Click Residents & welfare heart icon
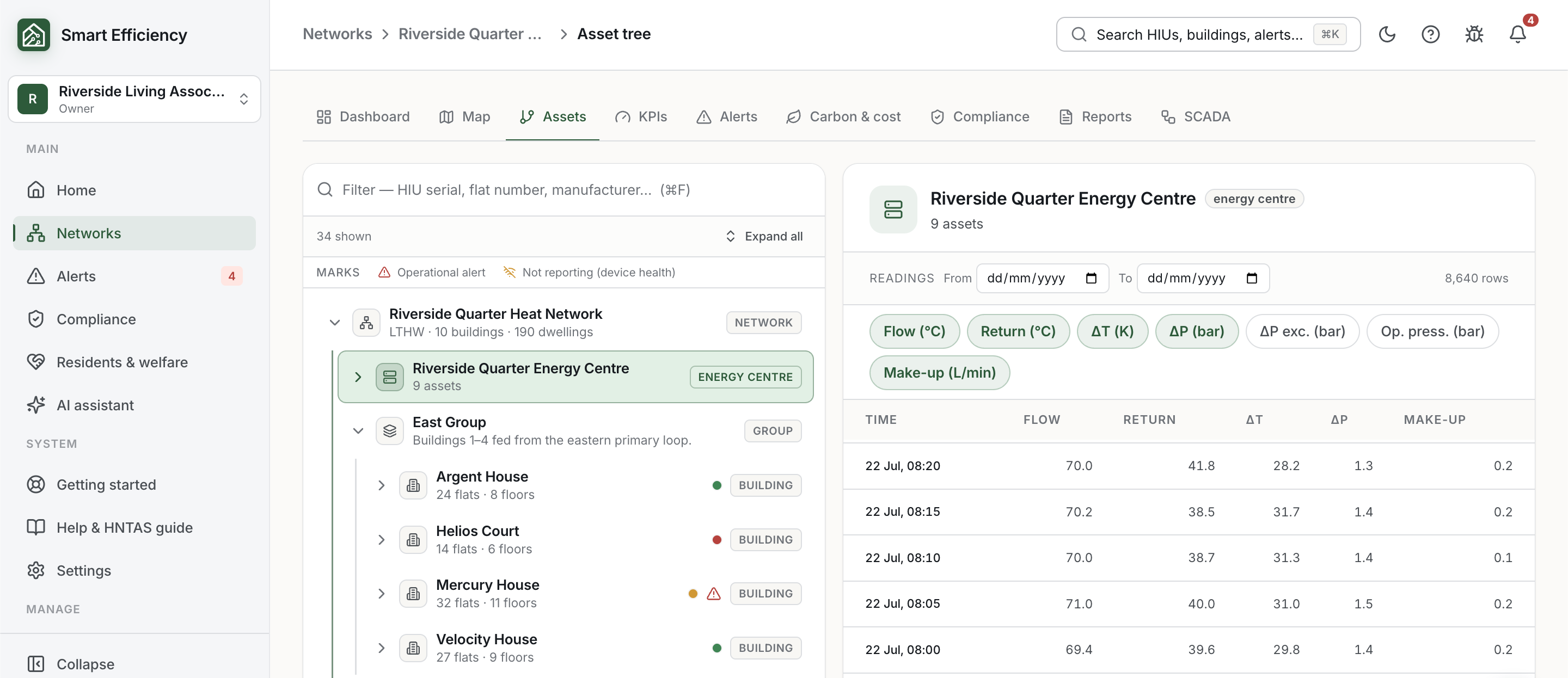This screenshot has height=678, width=1568. tap(36, 361)
